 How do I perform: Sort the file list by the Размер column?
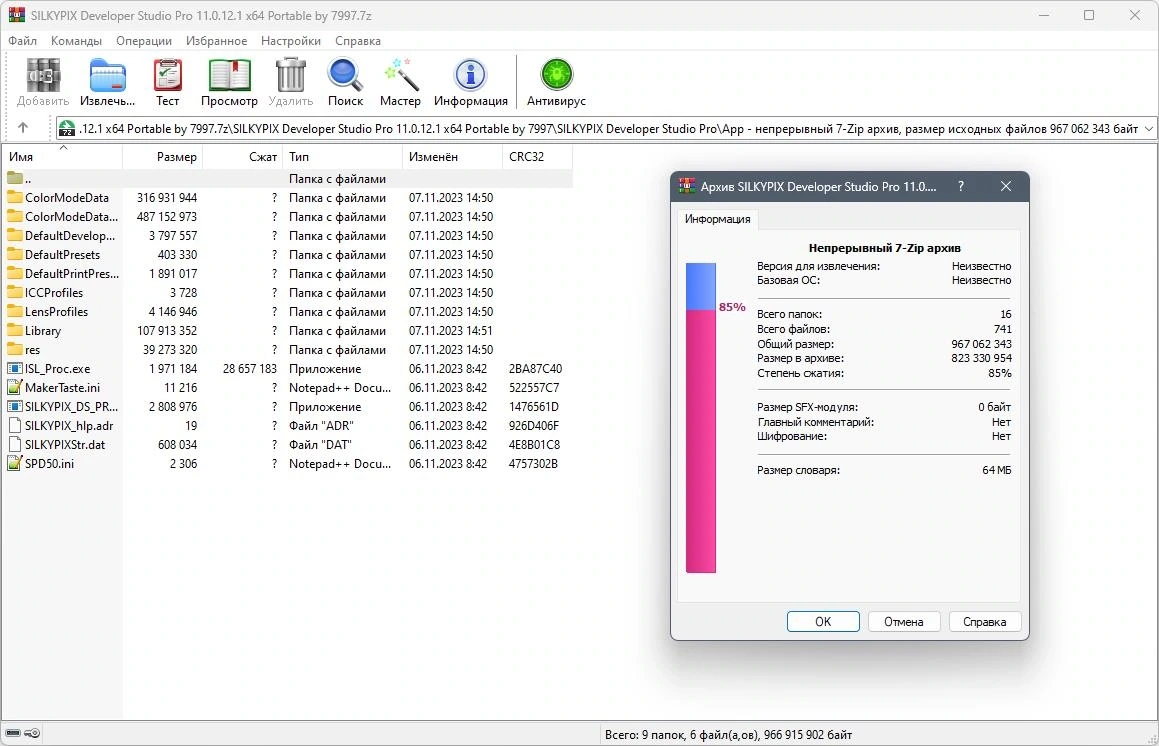tap(163, 157)
